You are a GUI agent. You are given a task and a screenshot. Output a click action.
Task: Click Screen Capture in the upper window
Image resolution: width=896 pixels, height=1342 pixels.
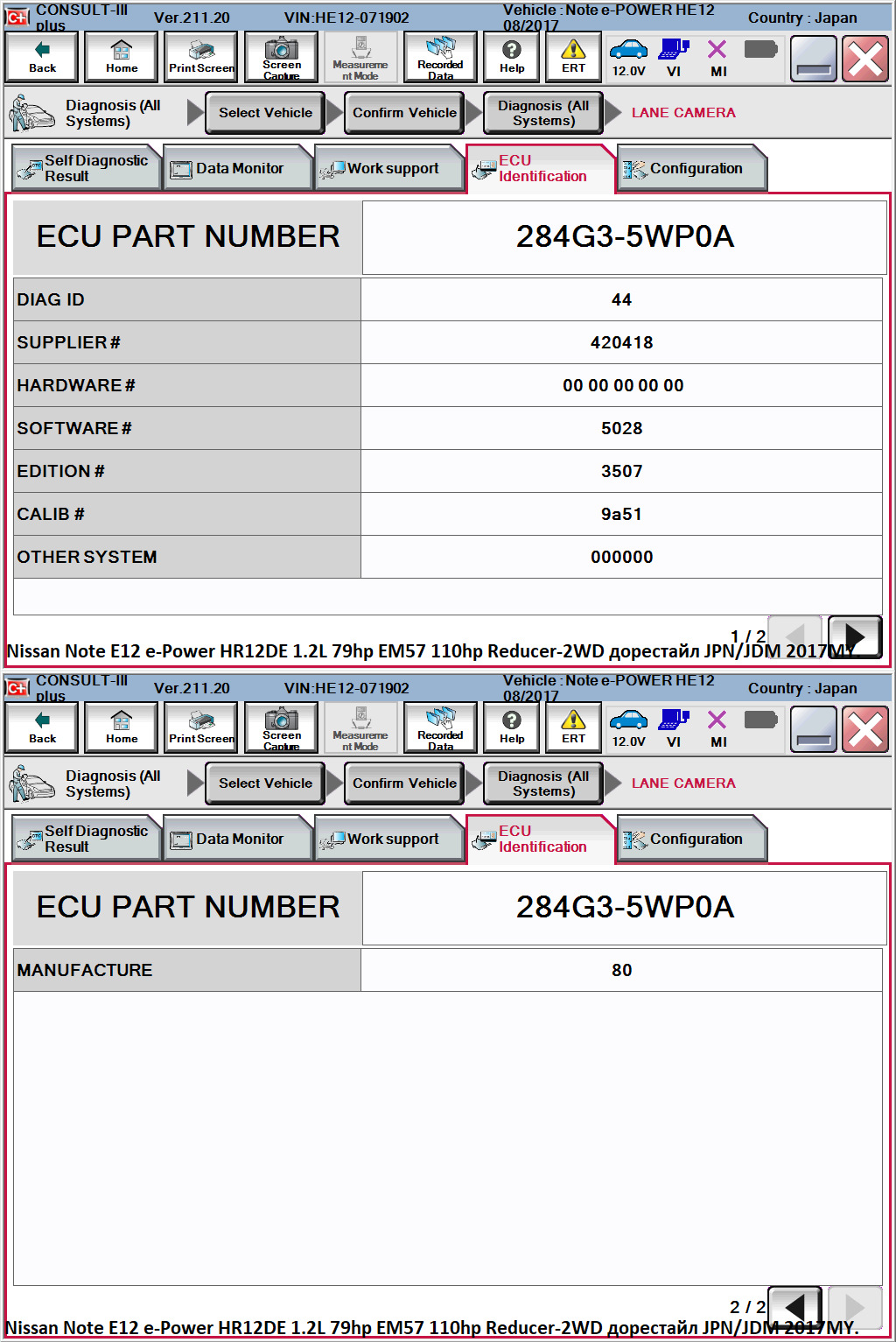(281, 57)
